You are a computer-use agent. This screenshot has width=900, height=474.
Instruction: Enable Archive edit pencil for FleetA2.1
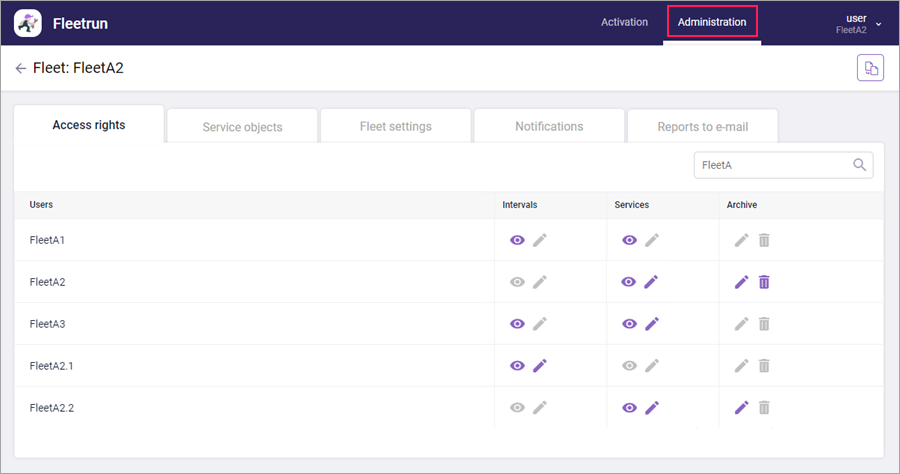tap(742, 366)
